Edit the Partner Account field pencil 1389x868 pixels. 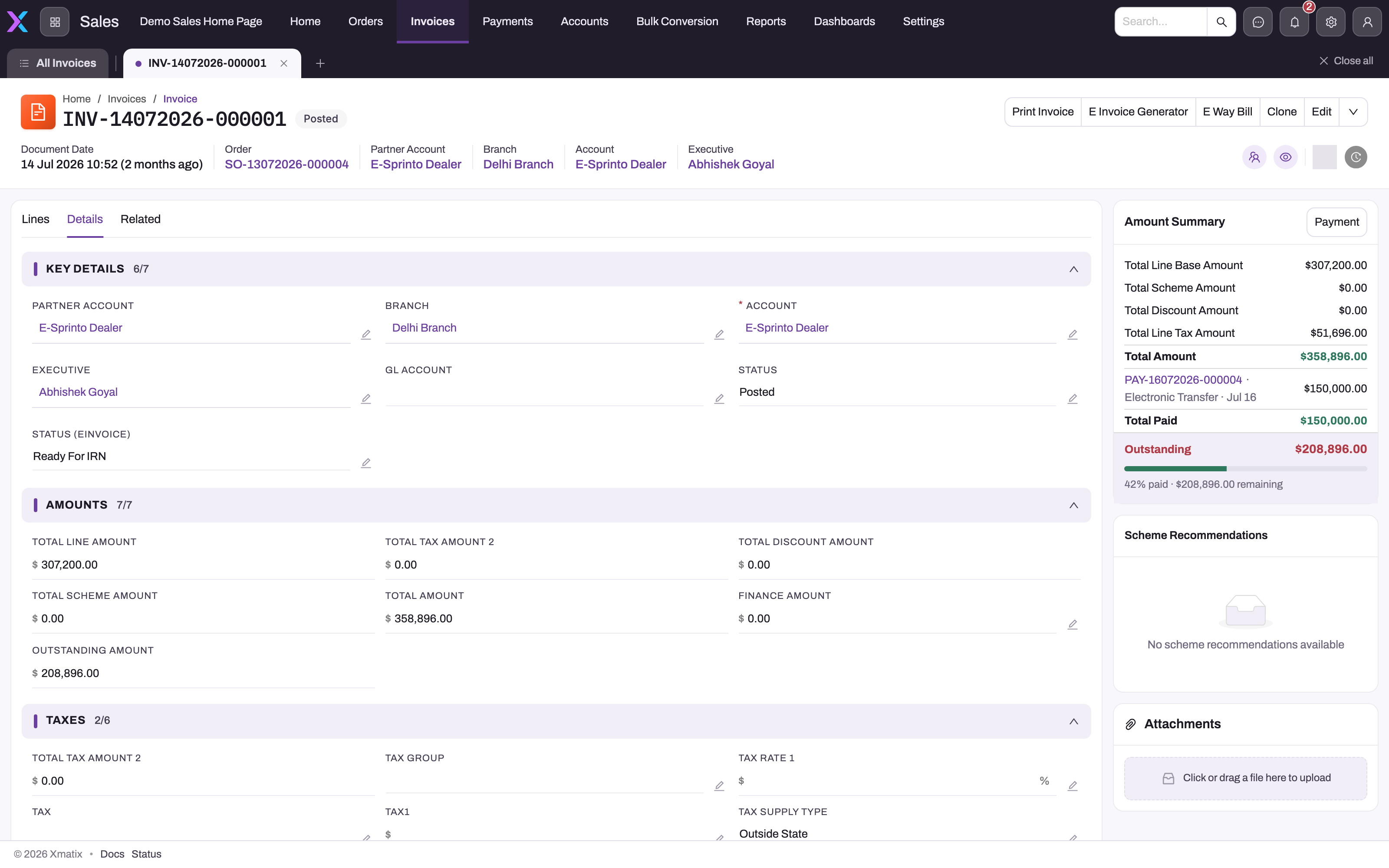(365, 335)
